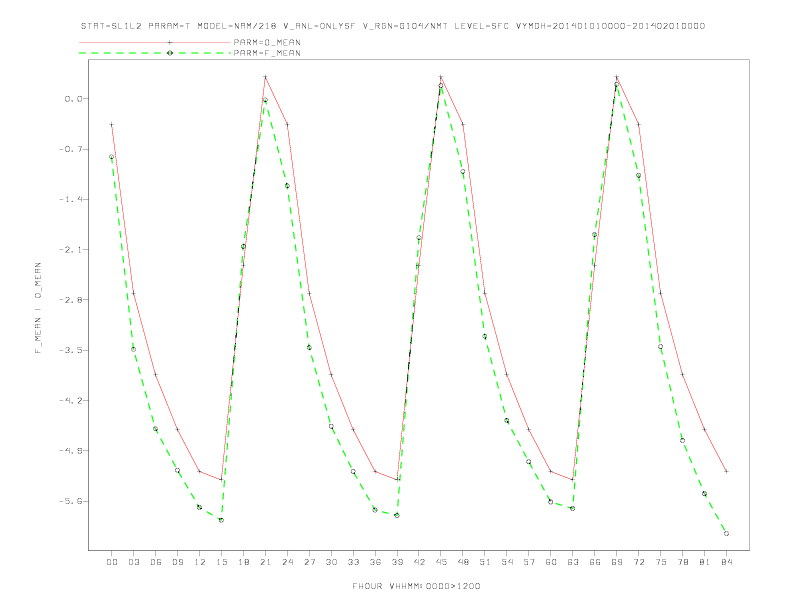Click the x-axis tick label 00
This screenshot has width=792, height=612.
pyautogui.click(x=112, y=562)
